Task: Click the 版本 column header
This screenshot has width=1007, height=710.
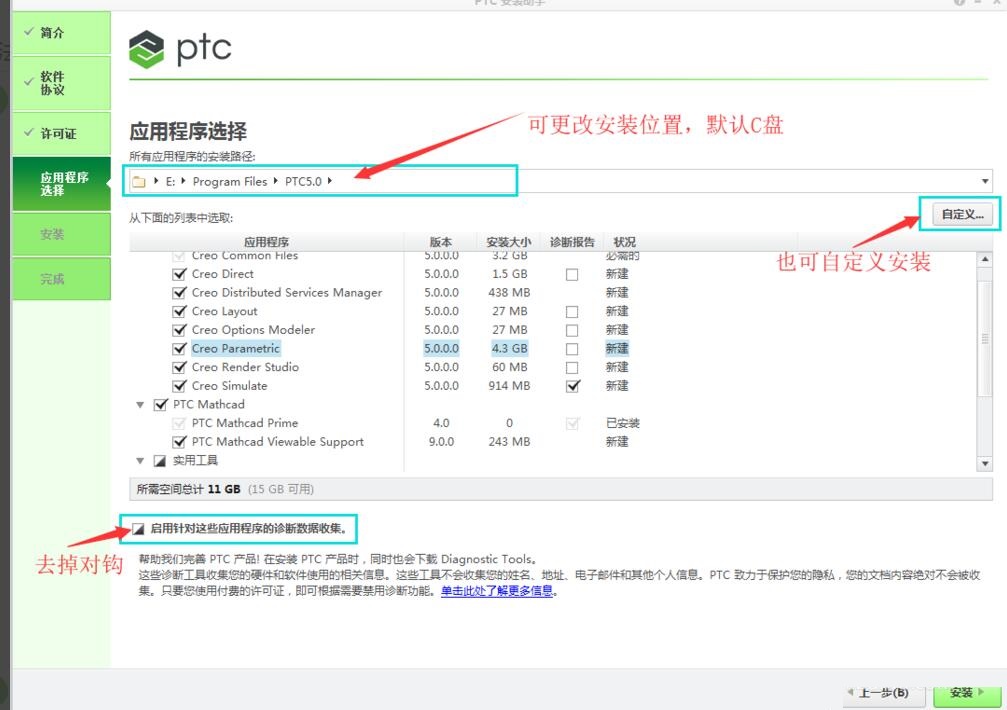Action: pyautogui.click(x=441, y=242)
